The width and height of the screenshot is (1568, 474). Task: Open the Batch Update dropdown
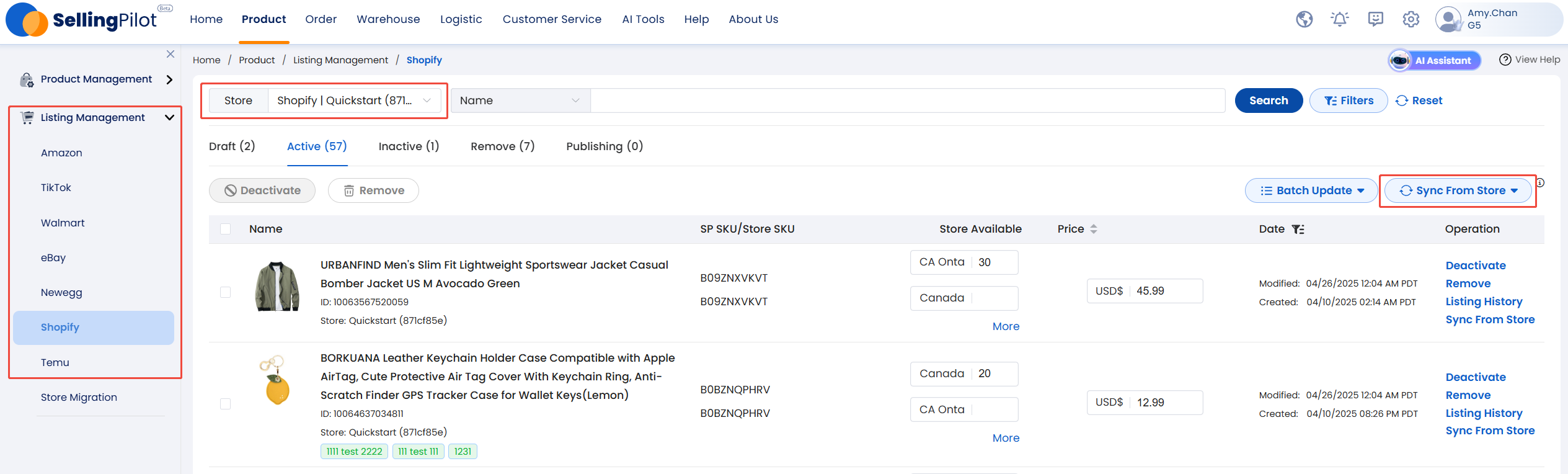(x=1311, y=190)
